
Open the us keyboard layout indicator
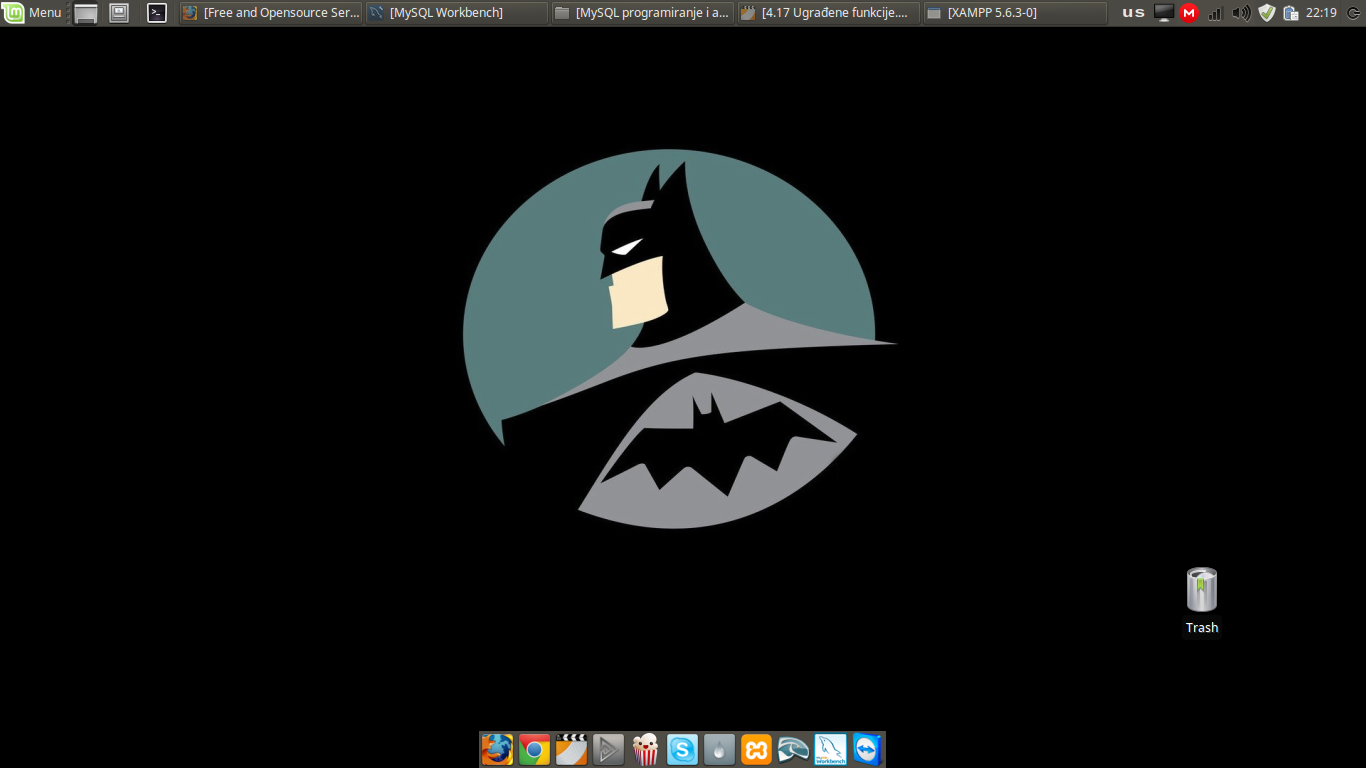coord(1133,13)
